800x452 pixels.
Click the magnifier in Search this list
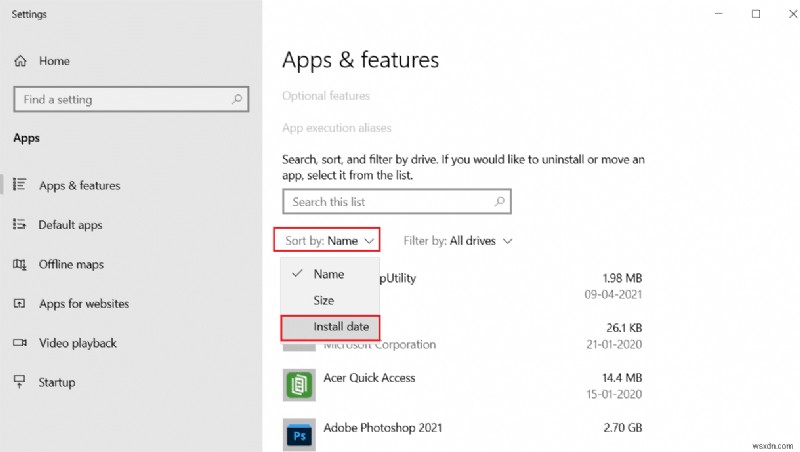[x=500, y=202]
